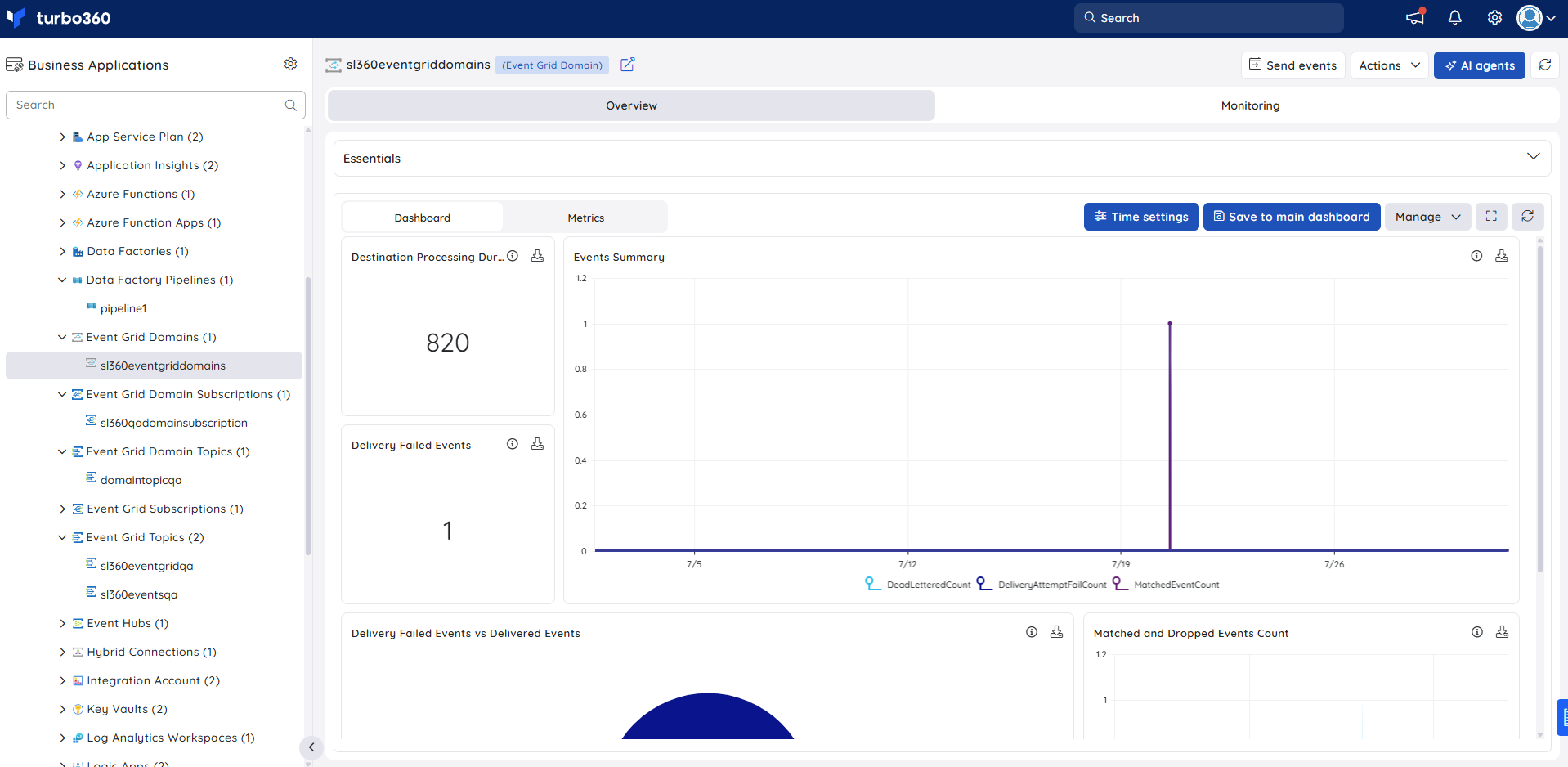Collapse Data Factory Pipelines node
The image size is (1568, 767).
(x=62, y=280)
